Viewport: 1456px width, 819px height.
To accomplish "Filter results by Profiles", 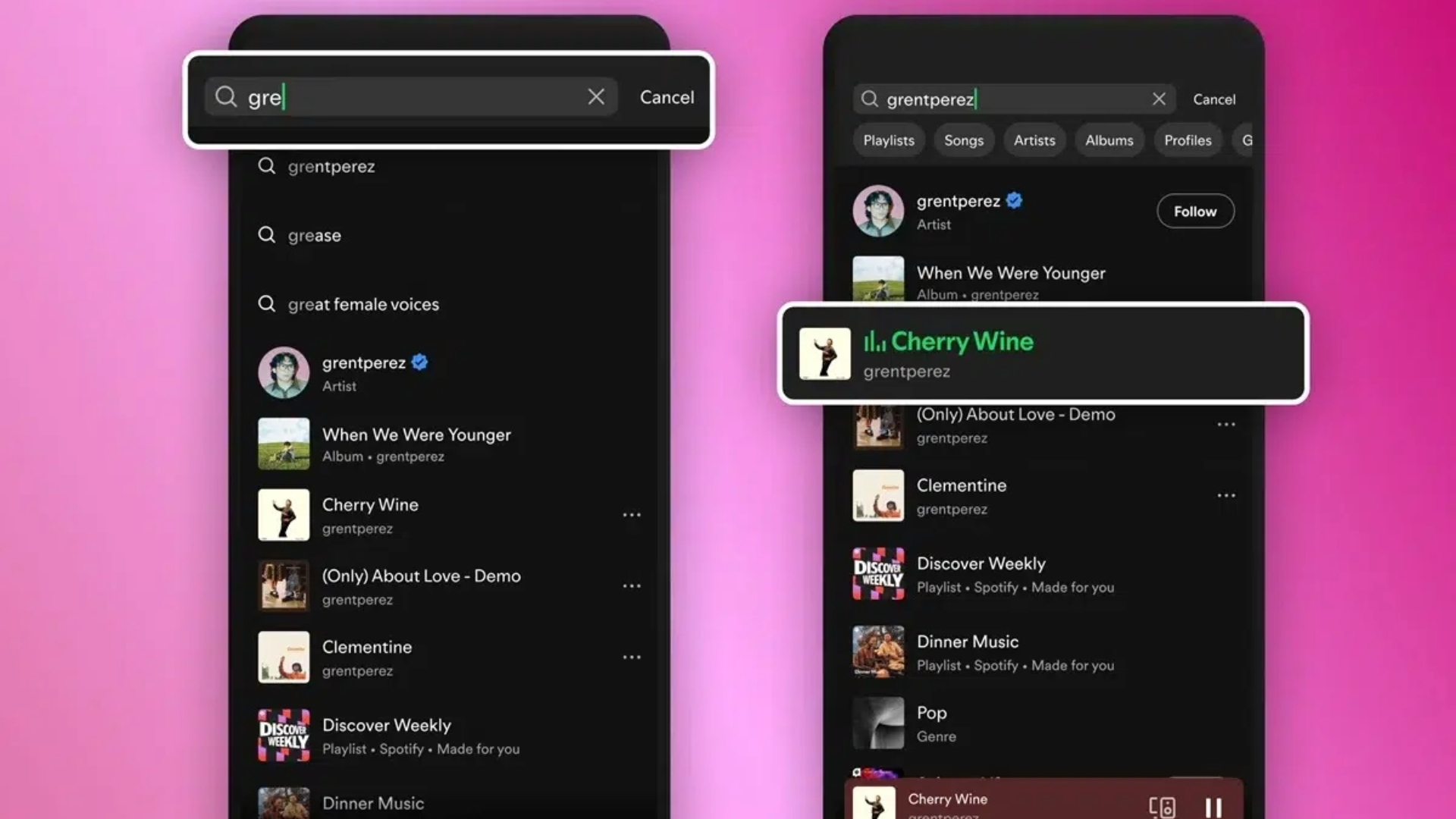I will (x=1188, y=140).
